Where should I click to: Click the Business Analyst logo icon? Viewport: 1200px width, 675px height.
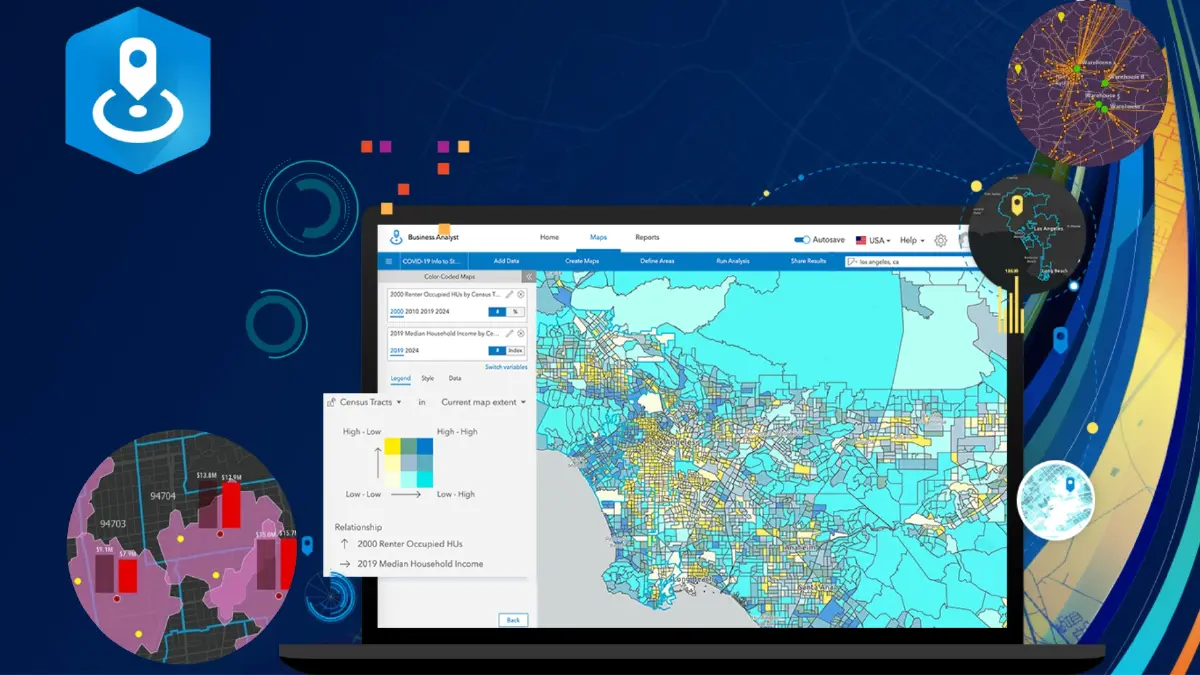pos(396,238)
